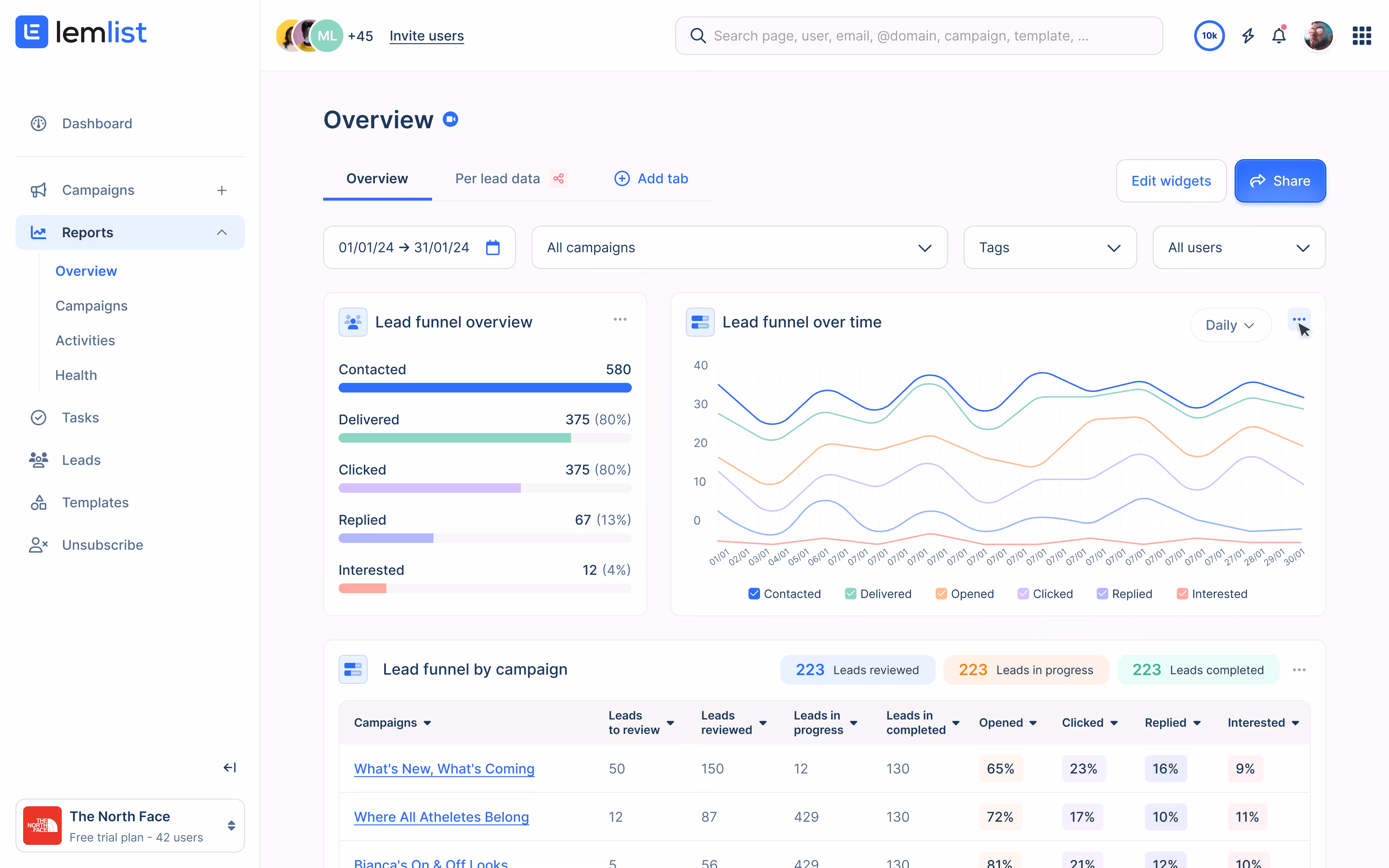Click the video icon next to Overview title

click(450, 119)
